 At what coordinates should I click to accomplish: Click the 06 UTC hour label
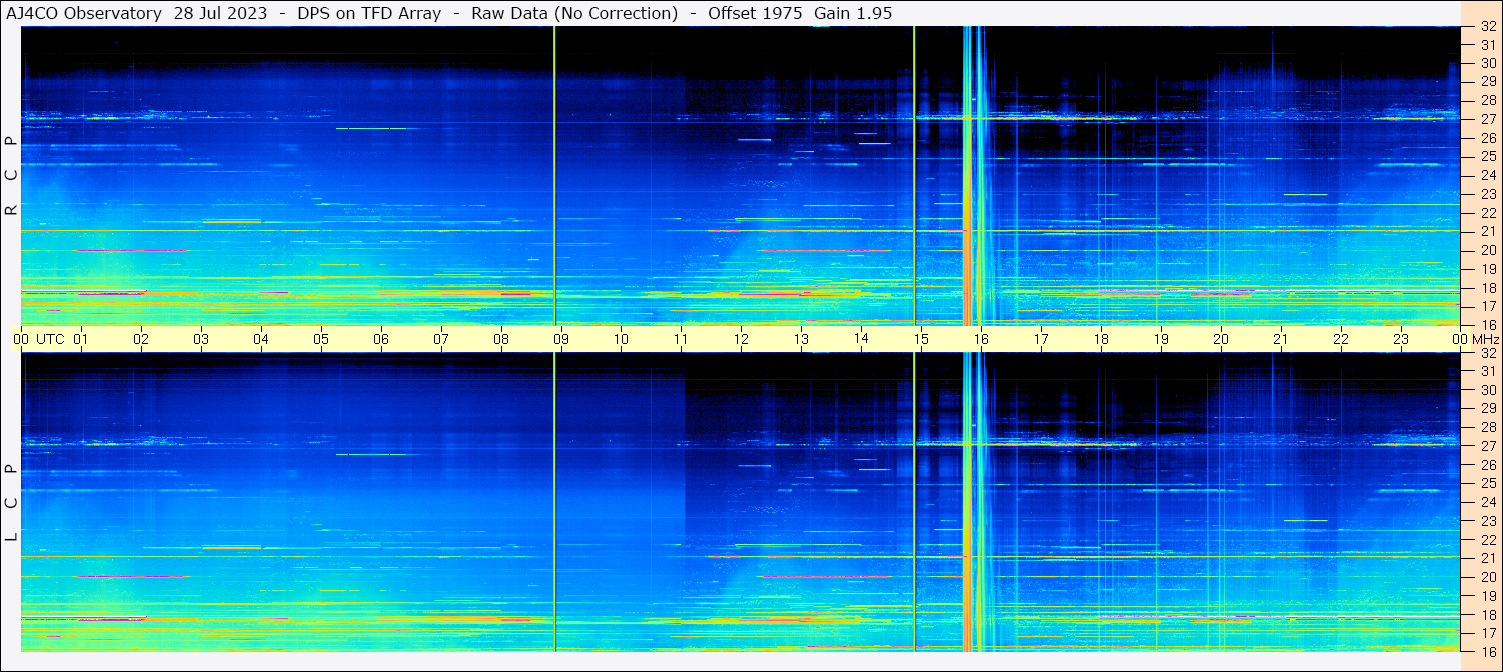(381, 339)
